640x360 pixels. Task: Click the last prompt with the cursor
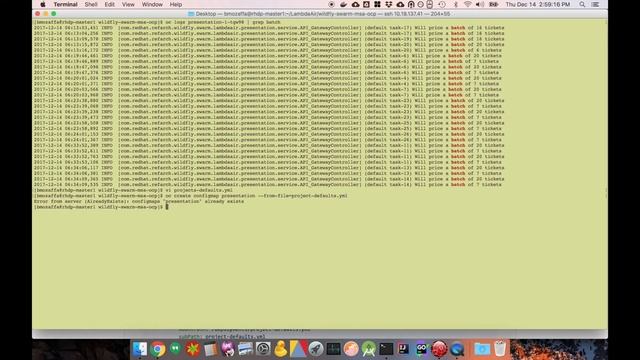point(101,207)
